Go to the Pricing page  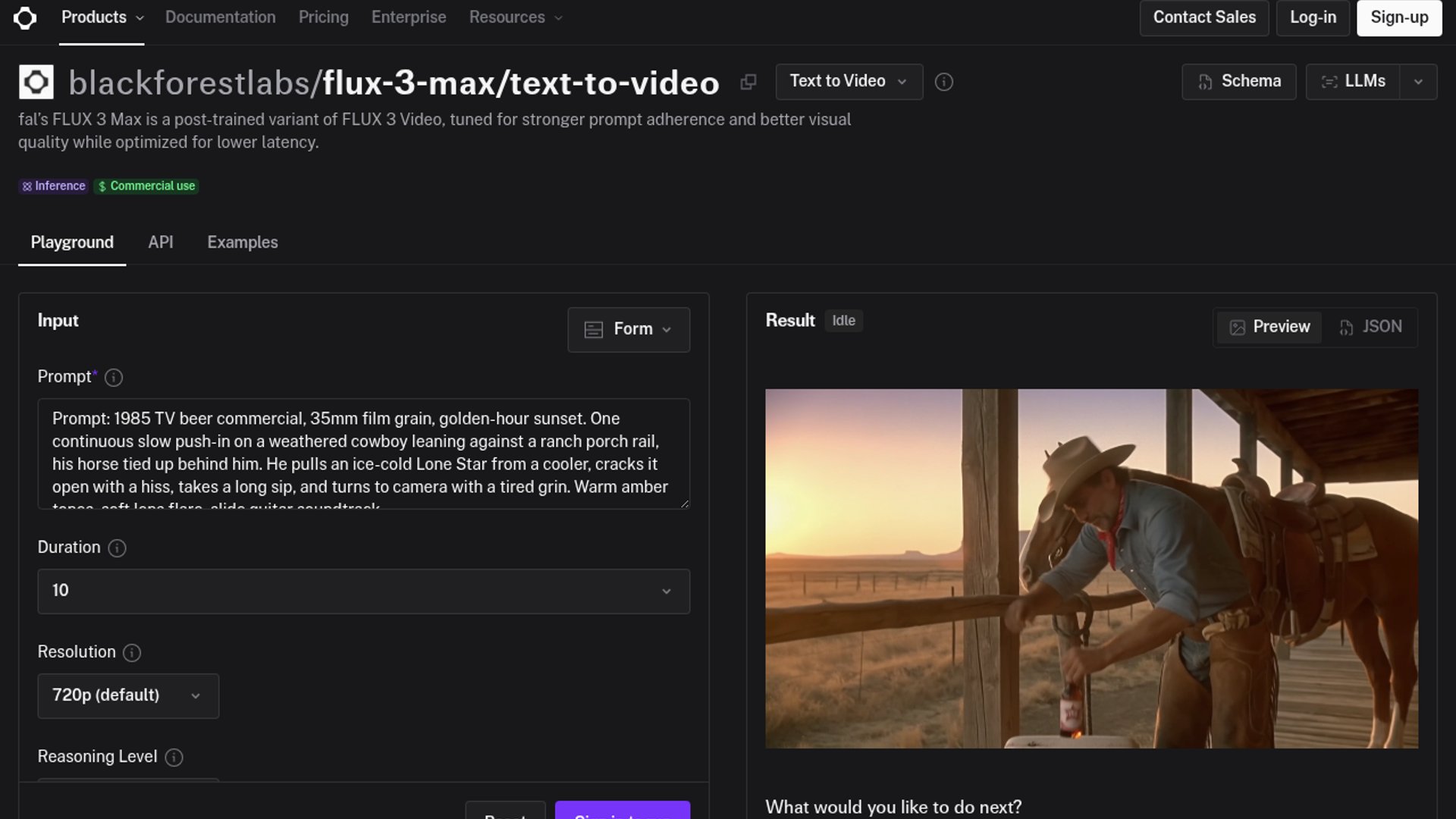pos(324,17)
